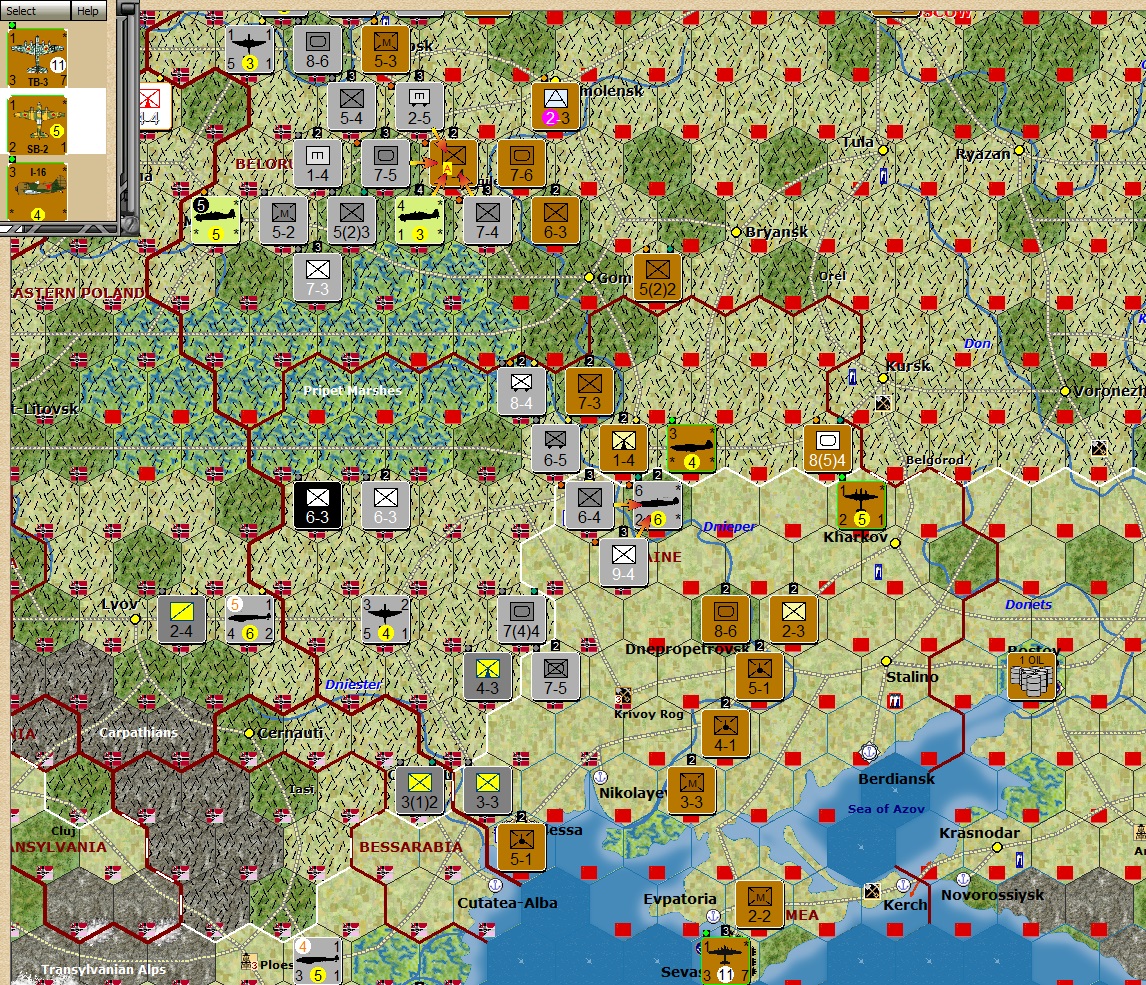1146x985 pixels.
Task: Select the gray 2-5 motorized unit
Action: click(x=419, y=106)
